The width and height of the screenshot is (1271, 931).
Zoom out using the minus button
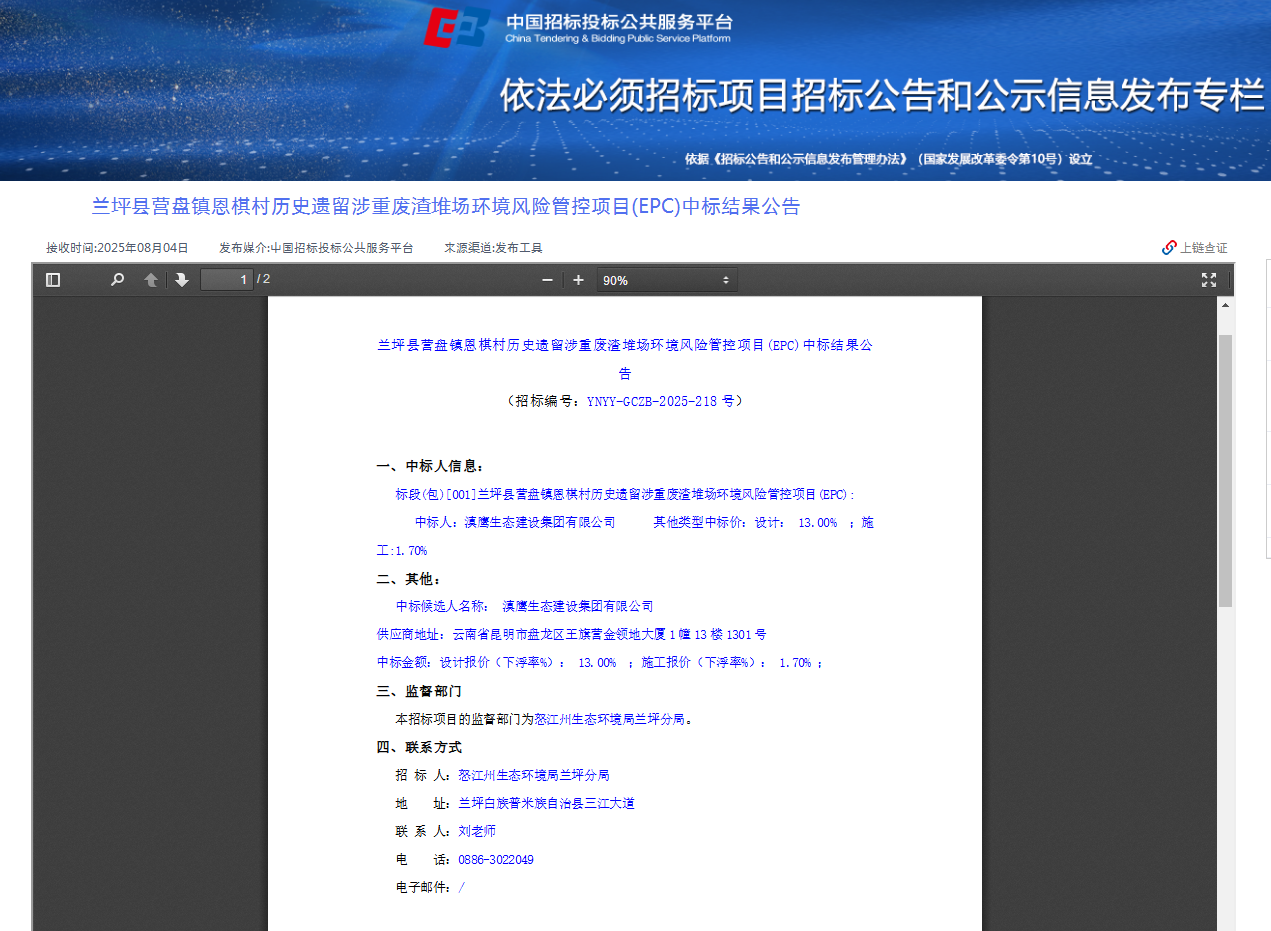pyautogui.click(x=547, y=280)
